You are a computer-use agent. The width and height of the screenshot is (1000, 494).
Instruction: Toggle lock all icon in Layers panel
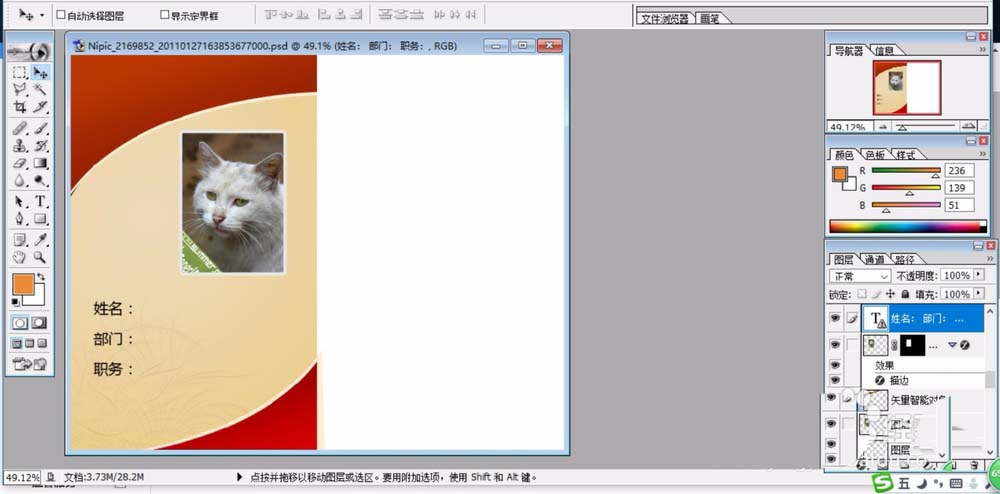click(x=905, y=294)
